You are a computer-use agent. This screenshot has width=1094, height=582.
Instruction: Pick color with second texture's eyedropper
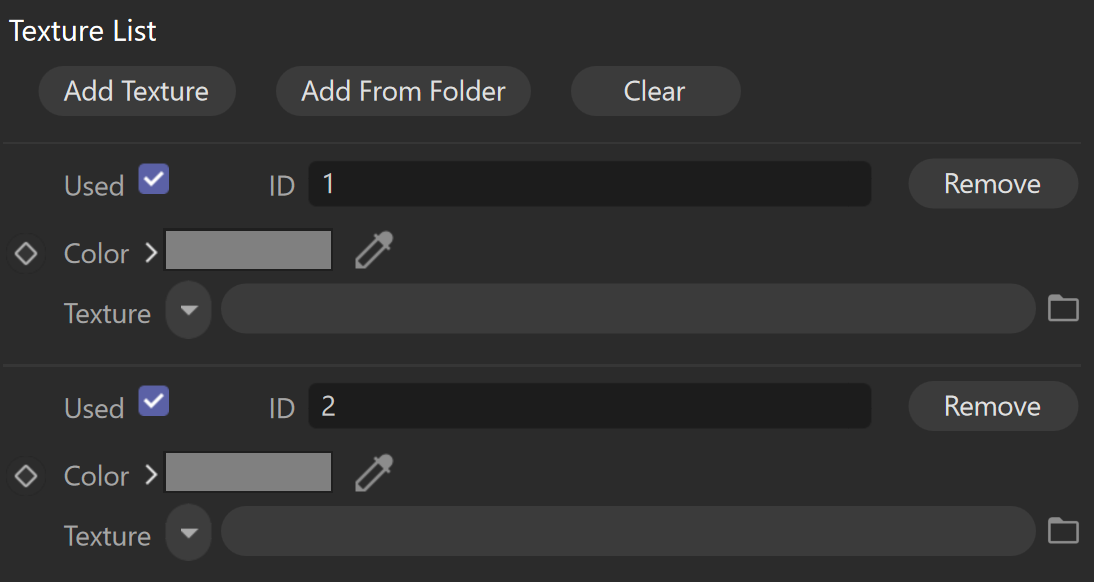click(374, 473)
